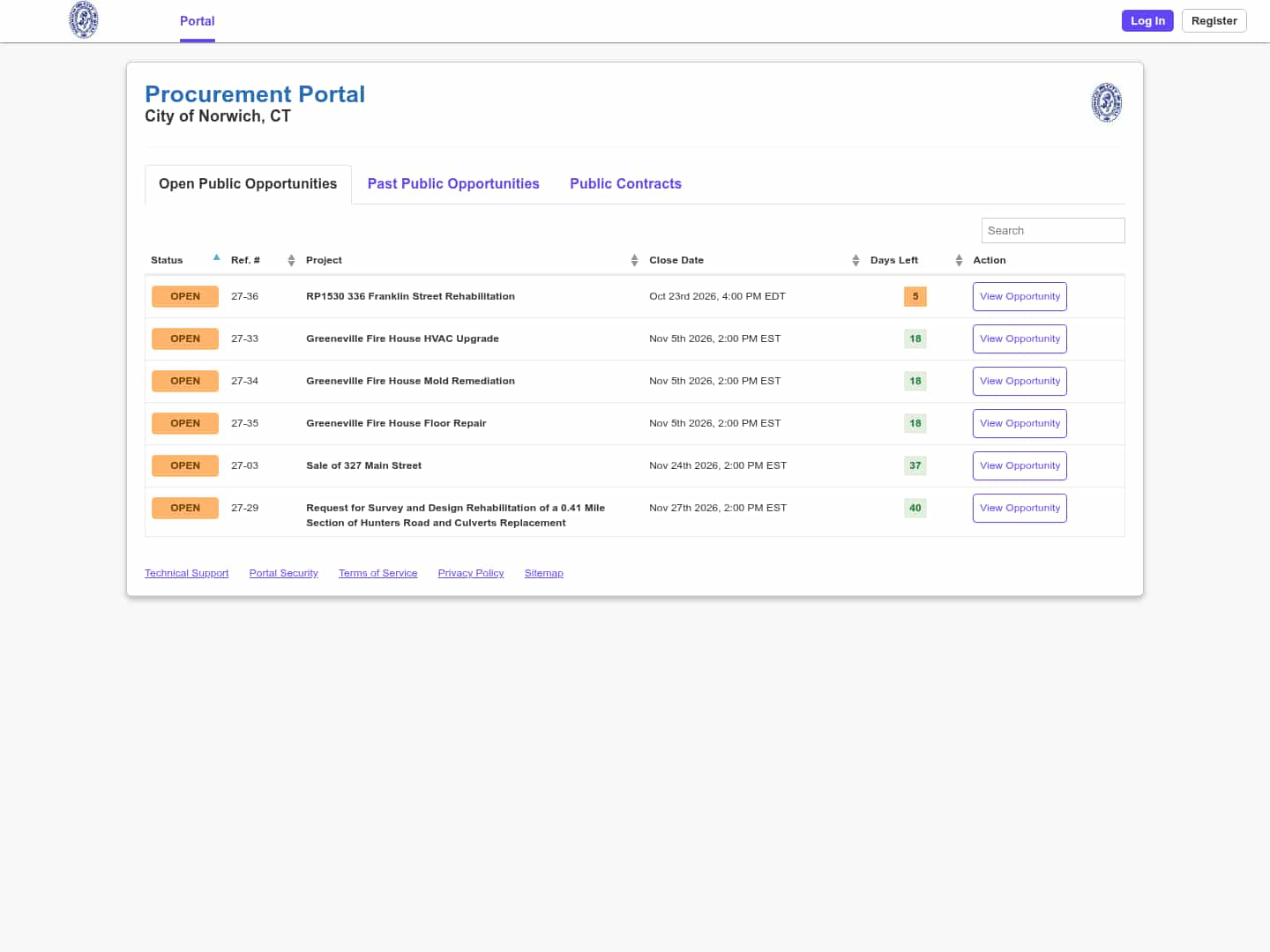View Opportunity for 336 Franklin Street Rehabilitation
The height and width of the screenshot is (952, 1270).
1020,297
